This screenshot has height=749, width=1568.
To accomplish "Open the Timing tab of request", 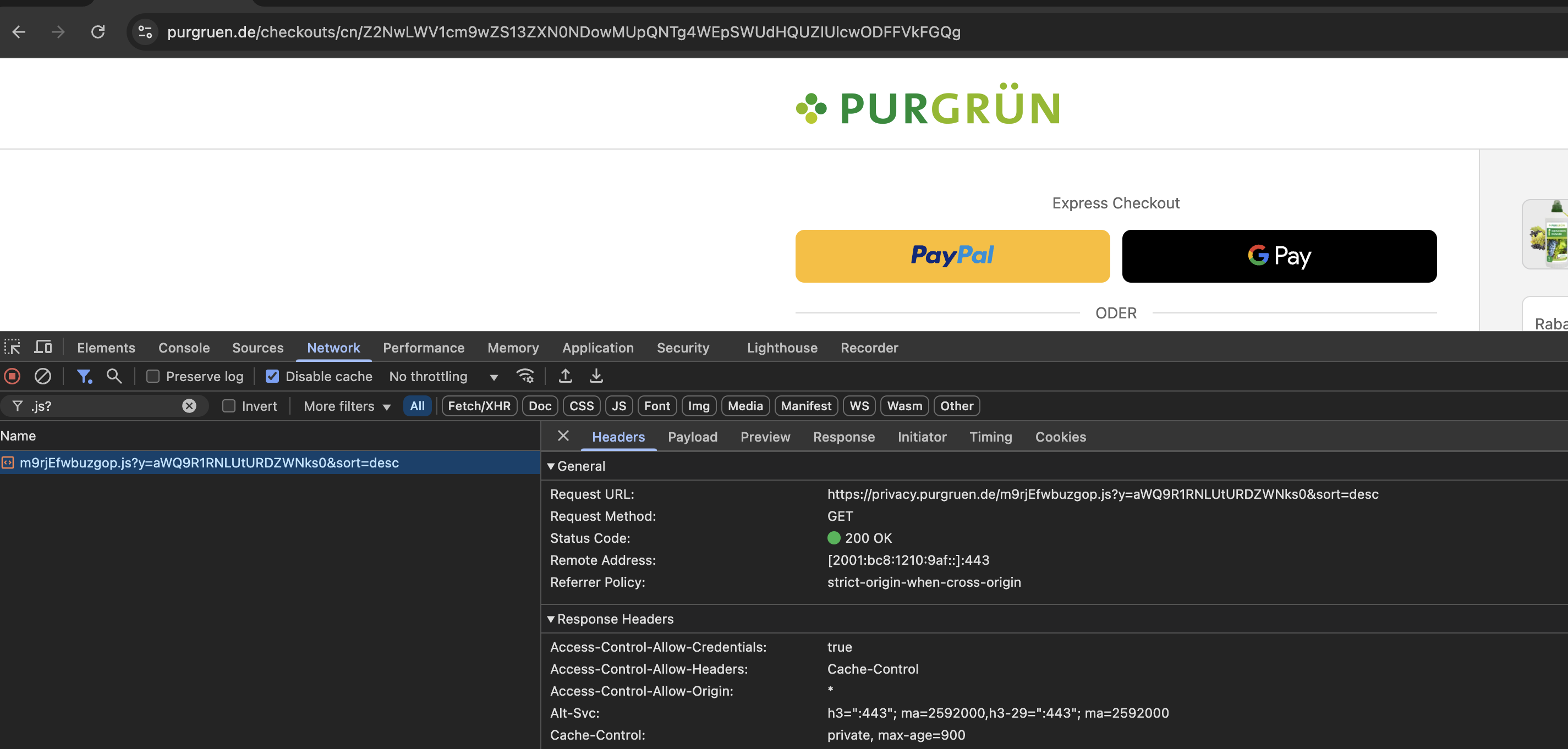I will (x=990, y=437).
